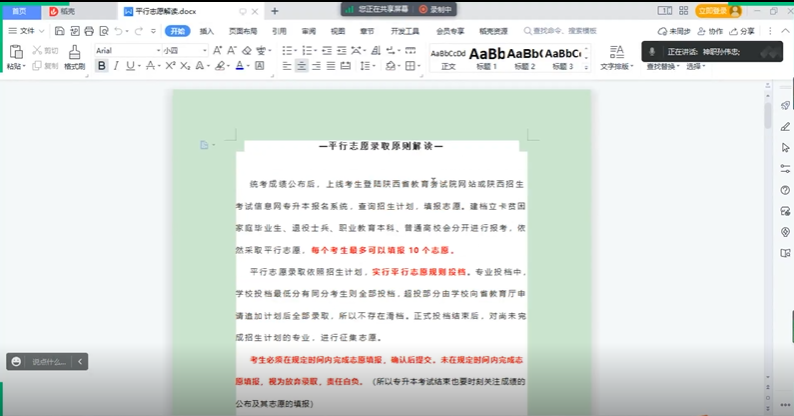This screenshot has height=416, width=794.
Task: Toggle Italic formatting button
Action: 116,66
